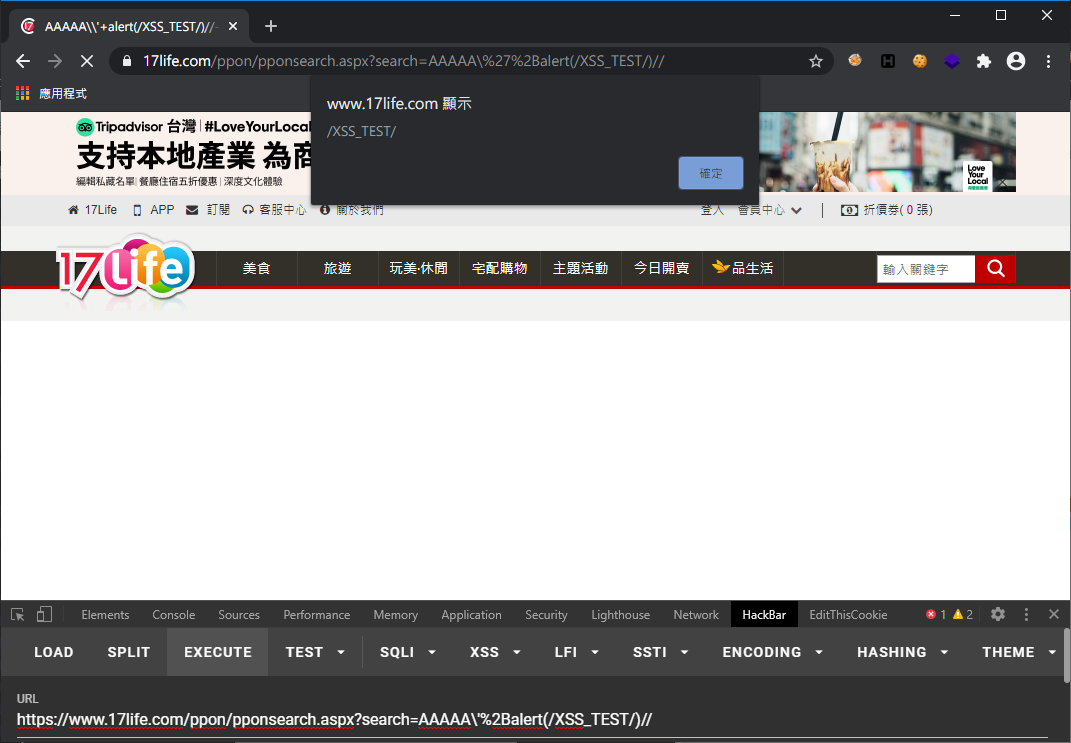The width and height of the screenshot is (1071, 743).
Task: Click the HackBar URL text field
Action: (533, 720)
